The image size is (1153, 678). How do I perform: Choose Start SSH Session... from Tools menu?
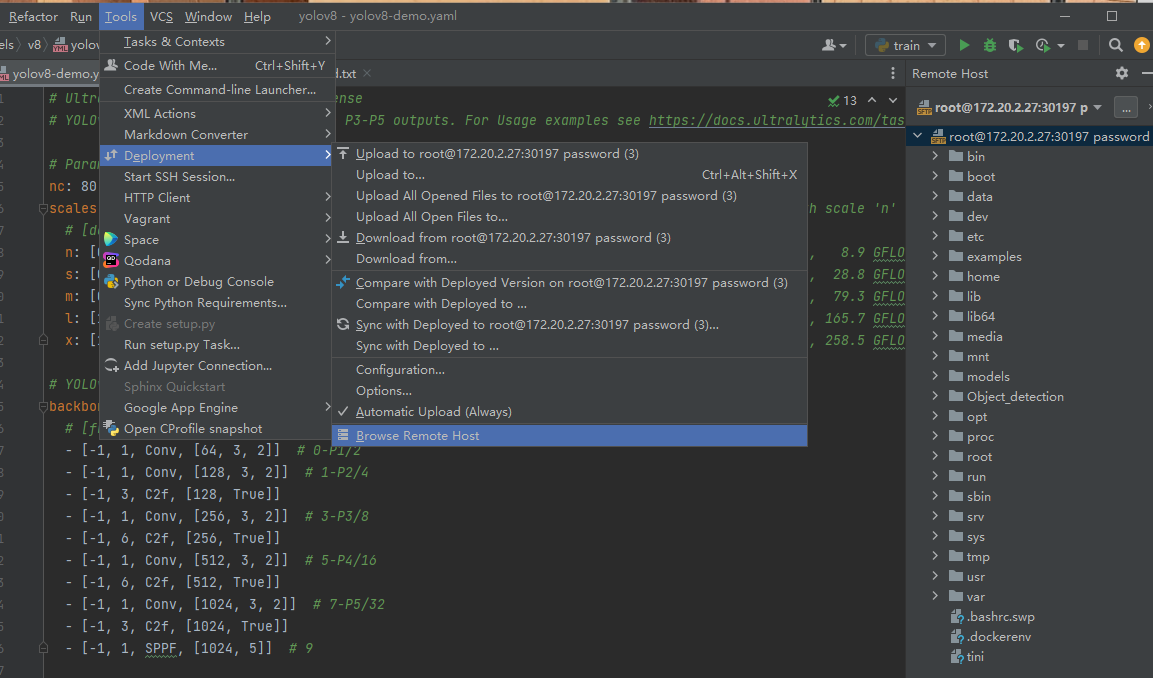coord(216,176)
